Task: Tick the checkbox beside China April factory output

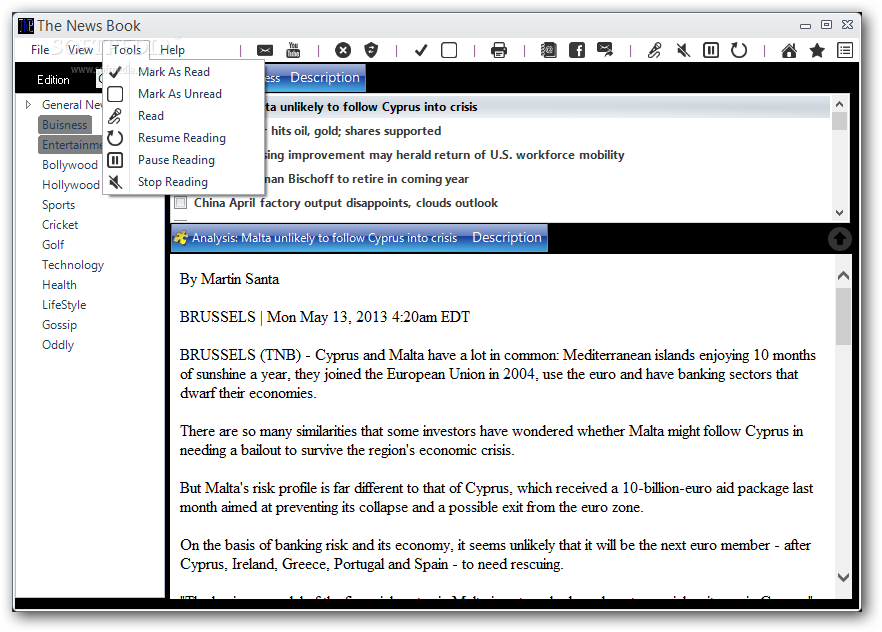Action: click(x=181, y=202)
